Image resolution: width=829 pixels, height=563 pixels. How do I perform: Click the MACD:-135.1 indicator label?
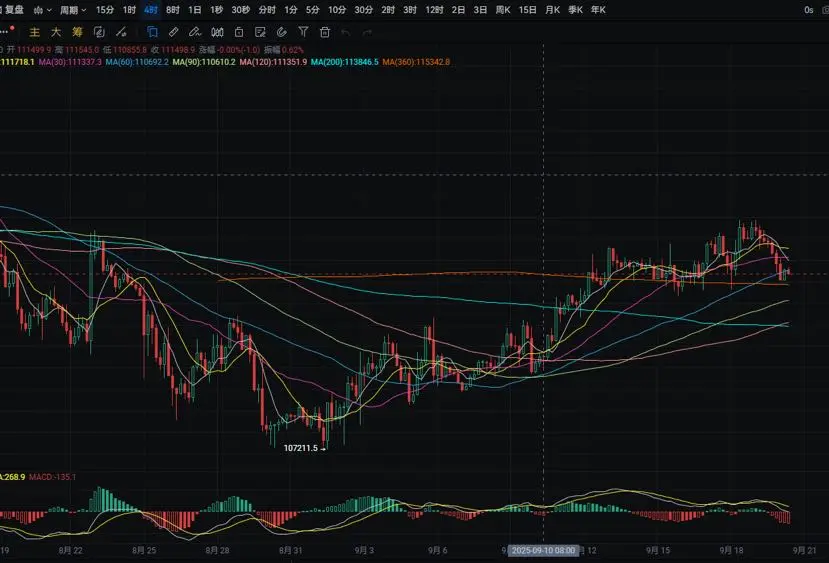click(x=52, y=477)
